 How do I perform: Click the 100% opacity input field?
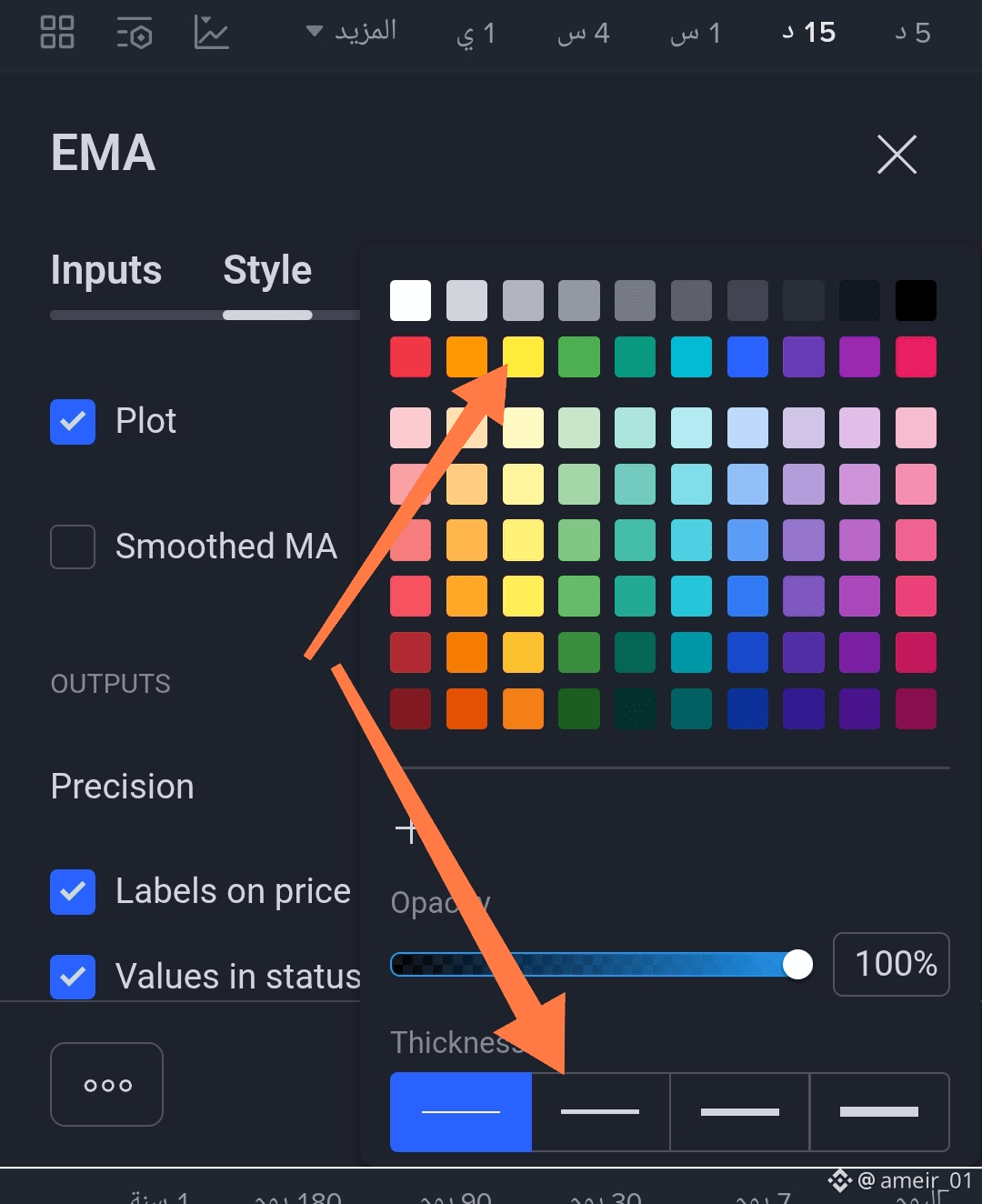coord(891,964)
